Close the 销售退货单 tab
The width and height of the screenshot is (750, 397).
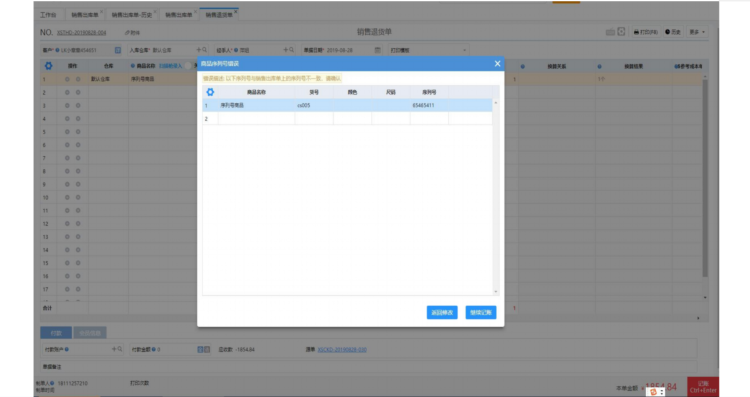[x=236, y=11]
